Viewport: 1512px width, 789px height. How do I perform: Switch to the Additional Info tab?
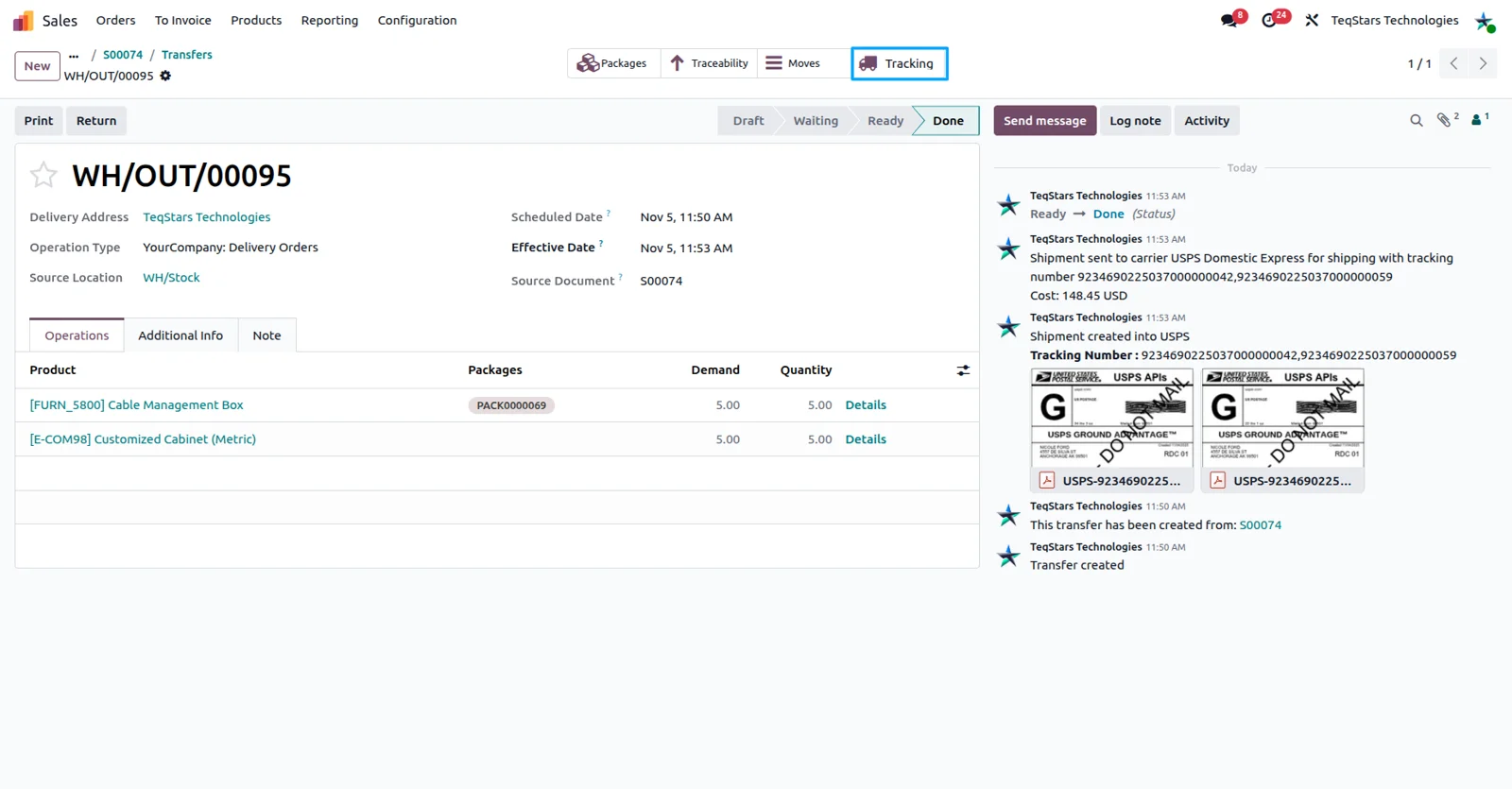[x=180, y=335]
